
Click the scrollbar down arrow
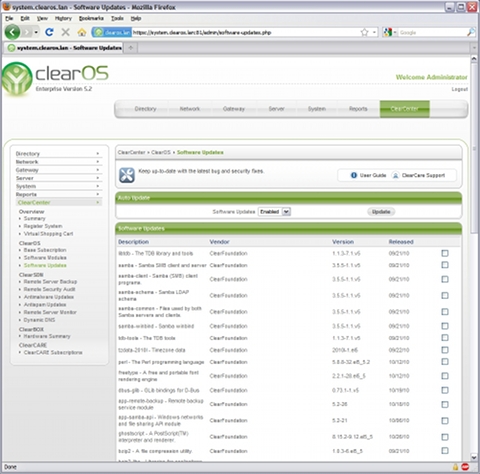tap(474, 457)
